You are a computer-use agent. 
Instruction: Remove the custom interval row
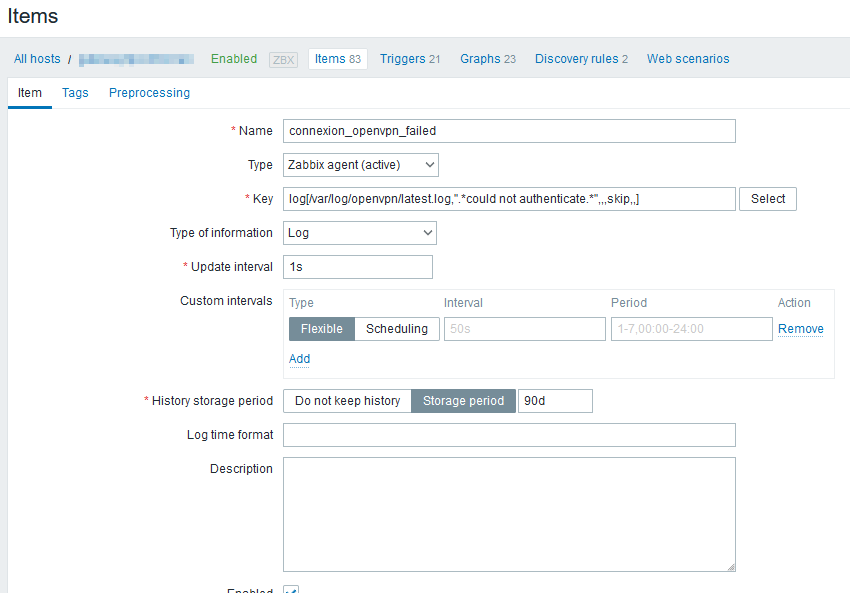tap(800, 329)
